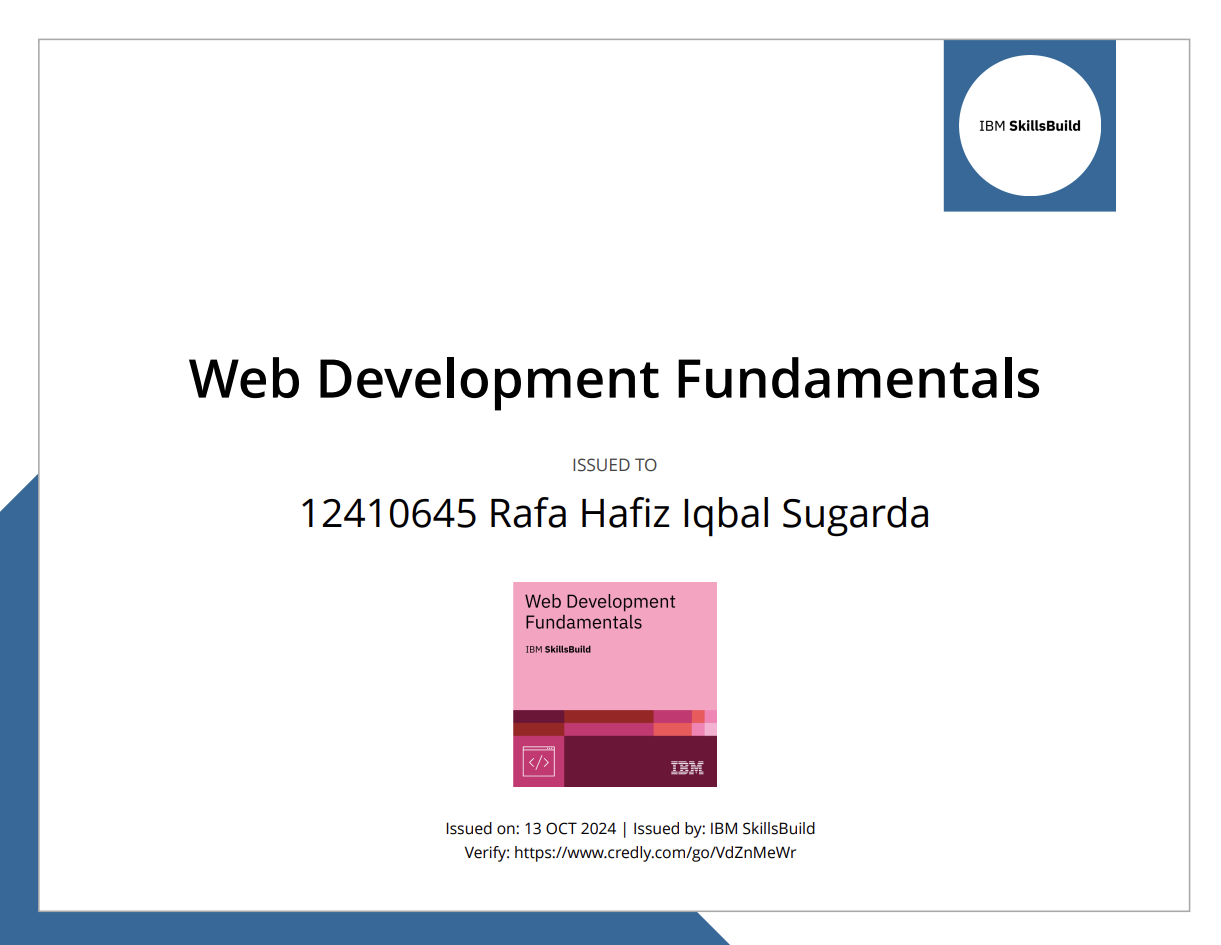Click the issue date 13 OCT 2024
Image resolution: width=1221 pixels, height=945 pixels.
tap(570, 828)
